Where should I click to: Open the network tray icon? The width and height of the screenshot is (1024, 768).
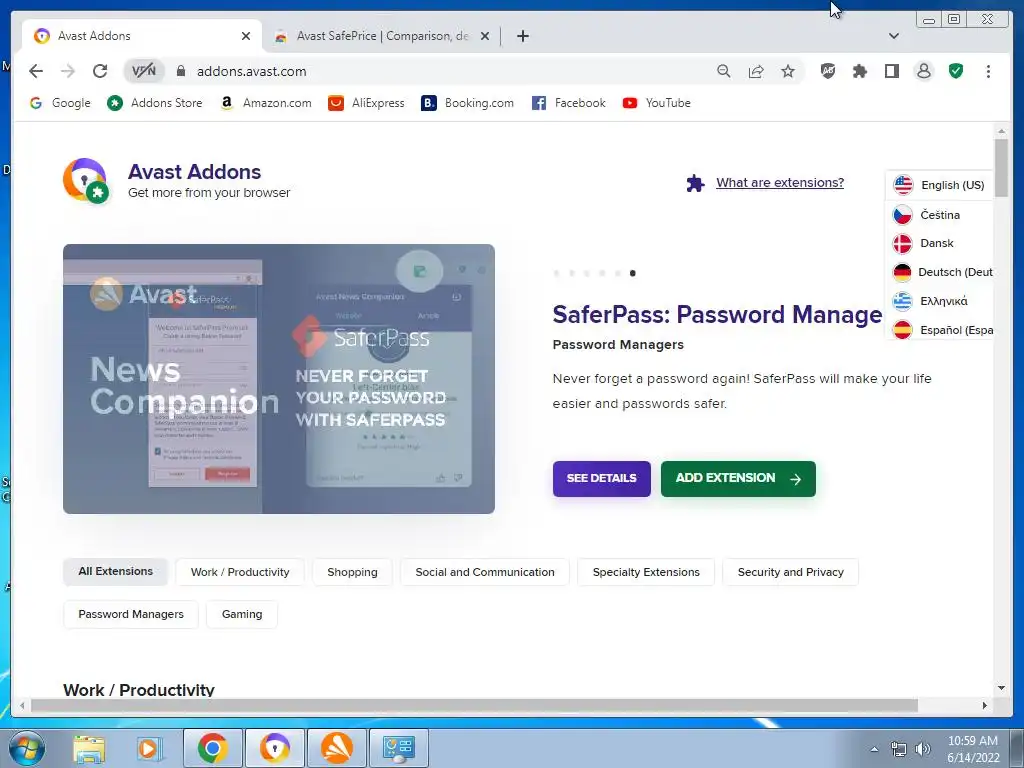(899, 749)
